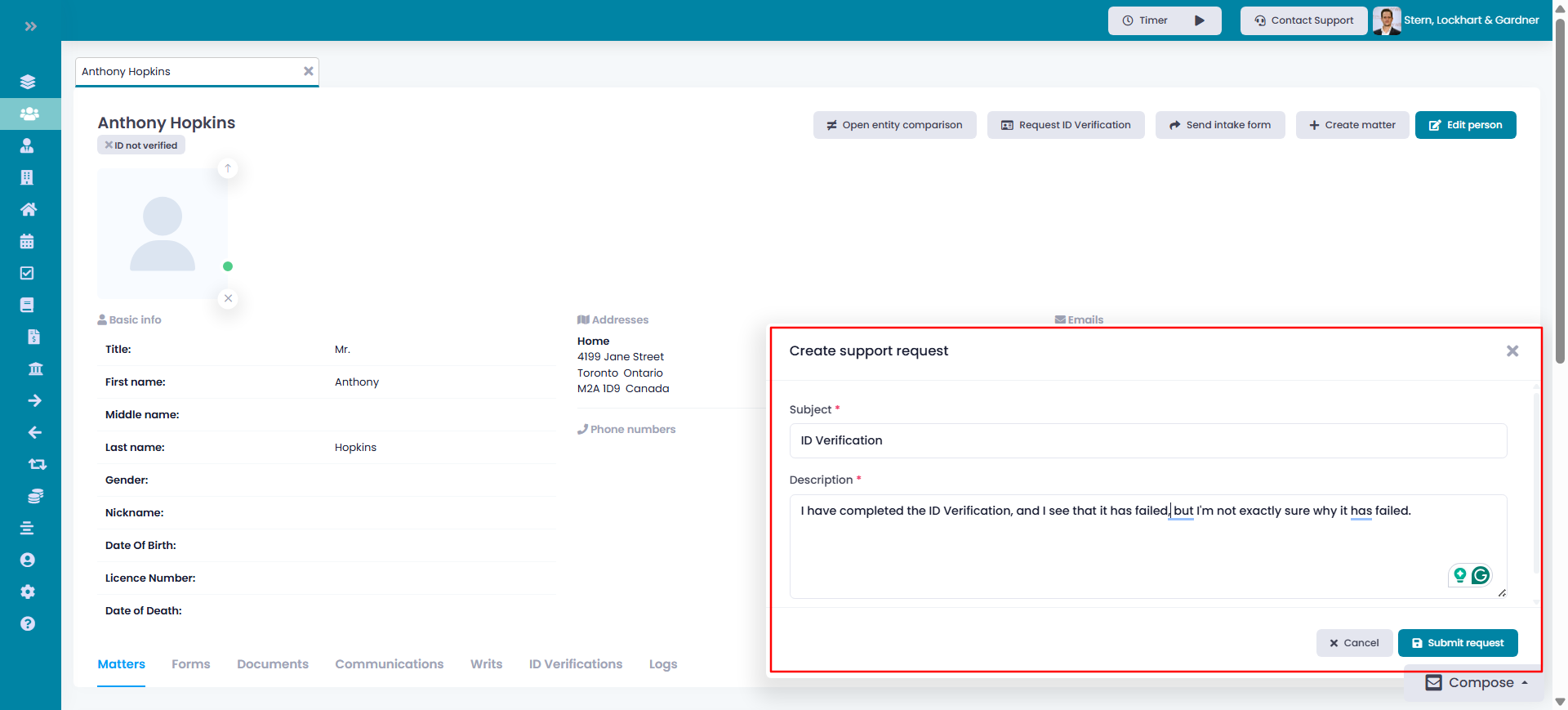Upload photo with the up-arrow icon
This screenshot has height=710, width=1568.
click(228, 168)
